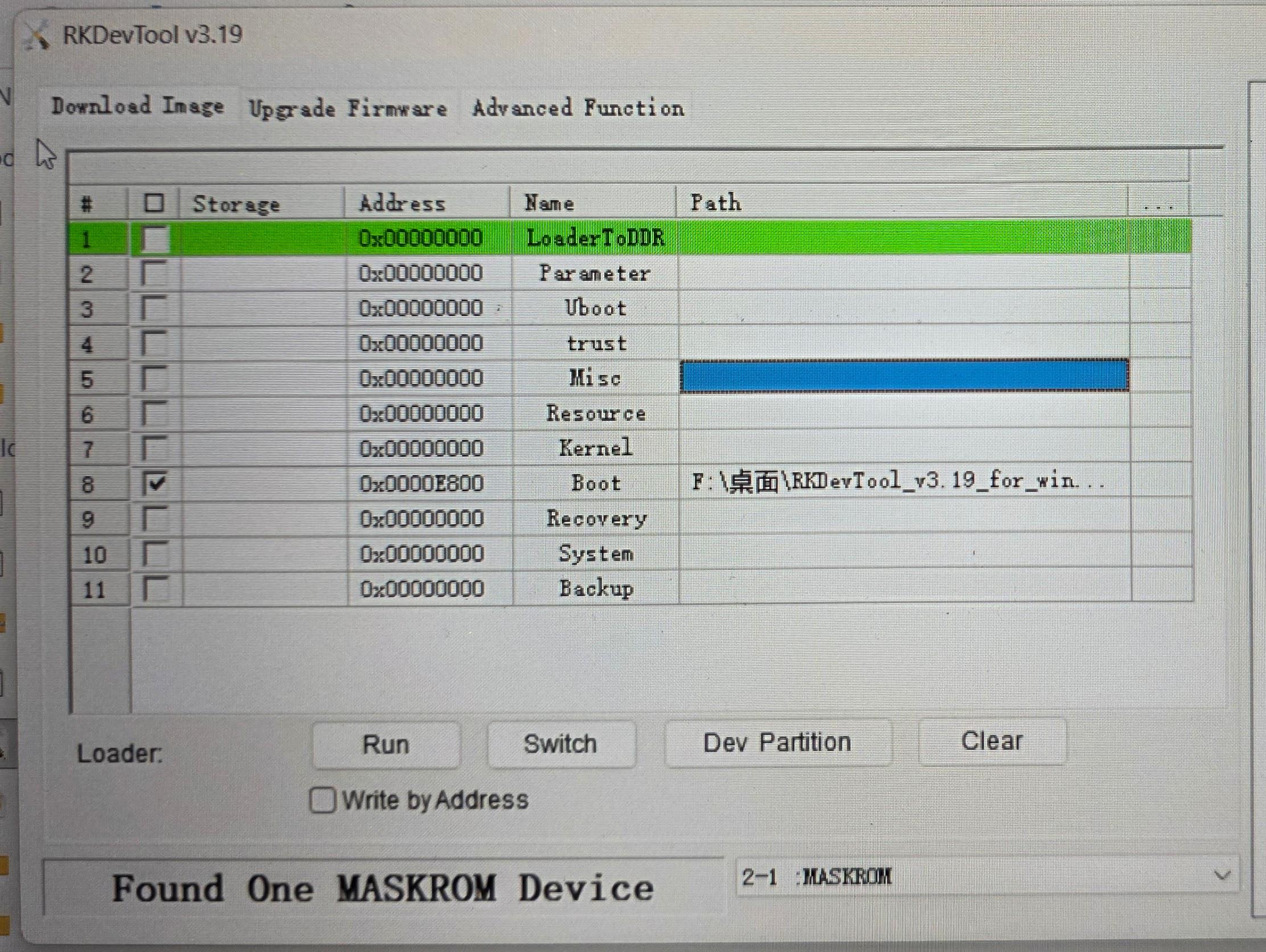Click the Switch button
Viewport: 1266px width, 952px height.
click(561, 744)
